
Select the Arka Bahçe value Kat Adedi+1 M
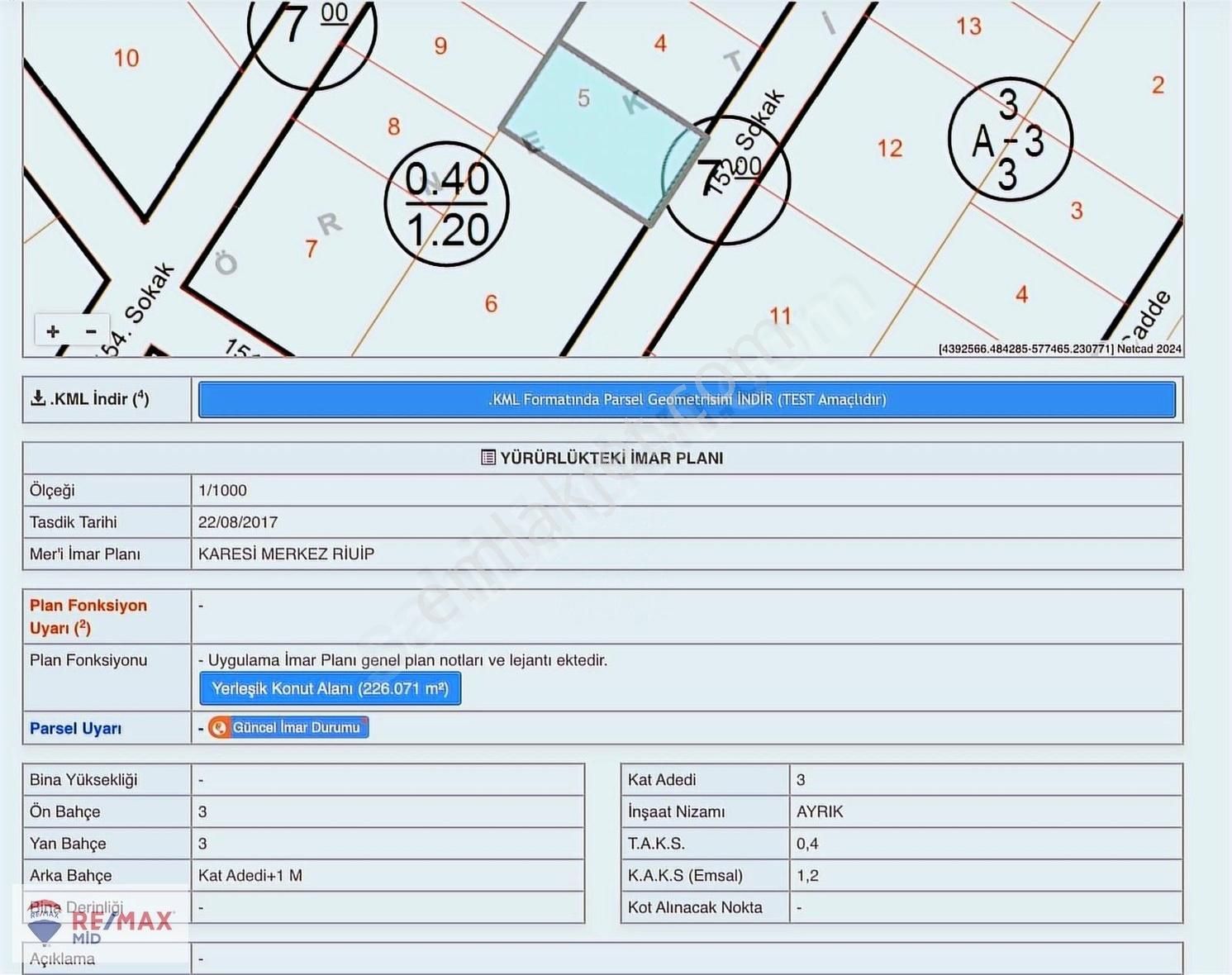point(250,875)
